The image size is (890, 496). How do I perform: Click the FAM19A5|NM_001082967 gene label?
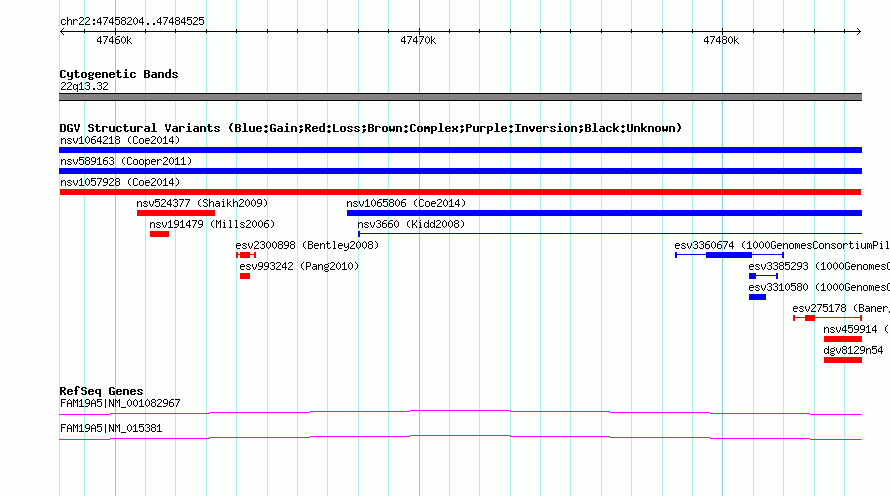click(120, 403)
